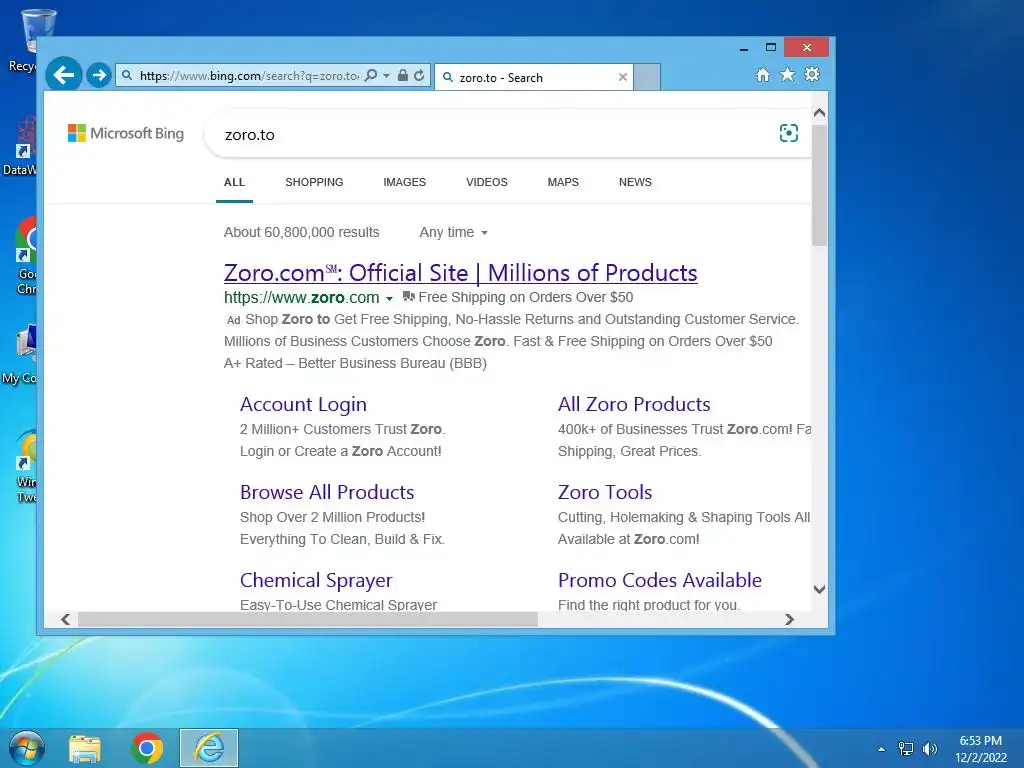Screen dimensions: 1024x768
Task: Go back with the browser back arrow
Action: pyautogui.click(x=63, y=75)
